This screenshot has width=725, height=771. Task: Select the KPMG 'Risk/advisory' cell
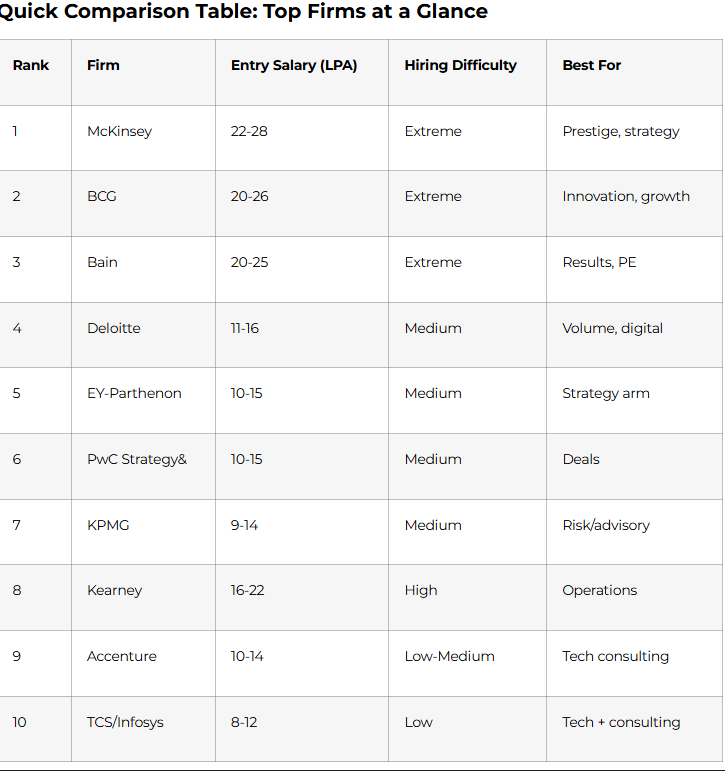[606, 525]
